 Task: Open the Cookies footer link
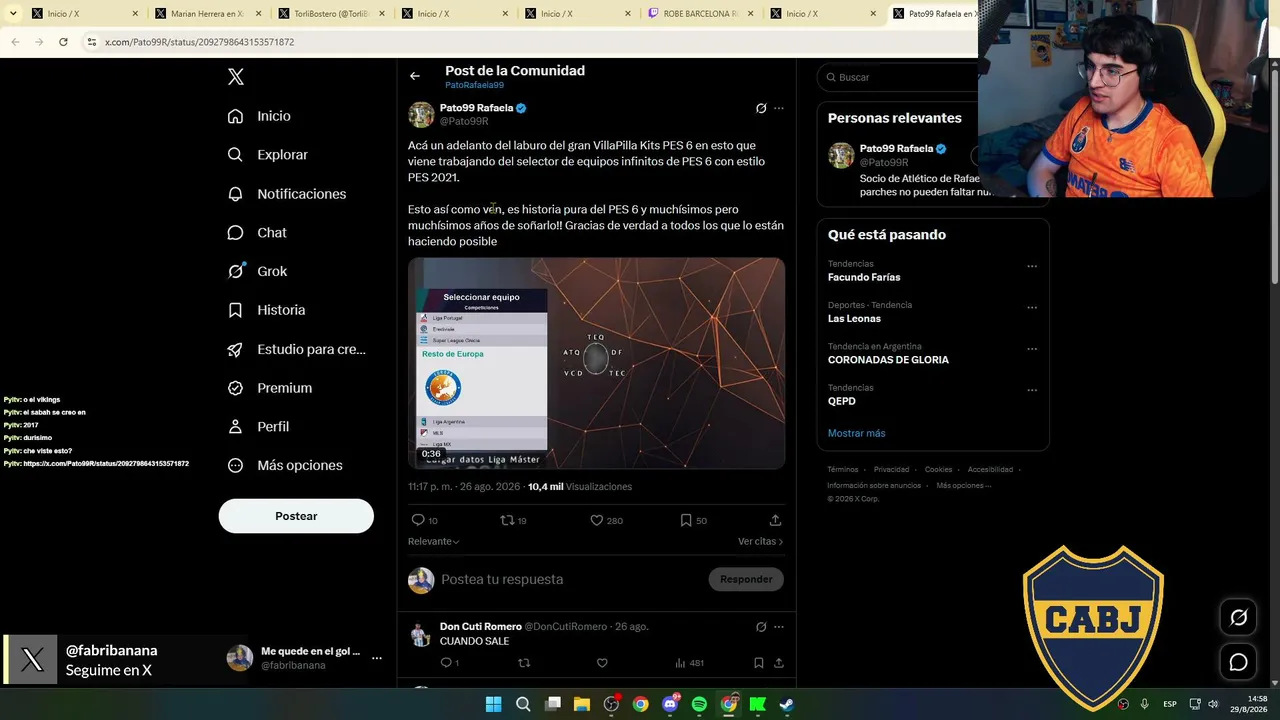point(938,469)
